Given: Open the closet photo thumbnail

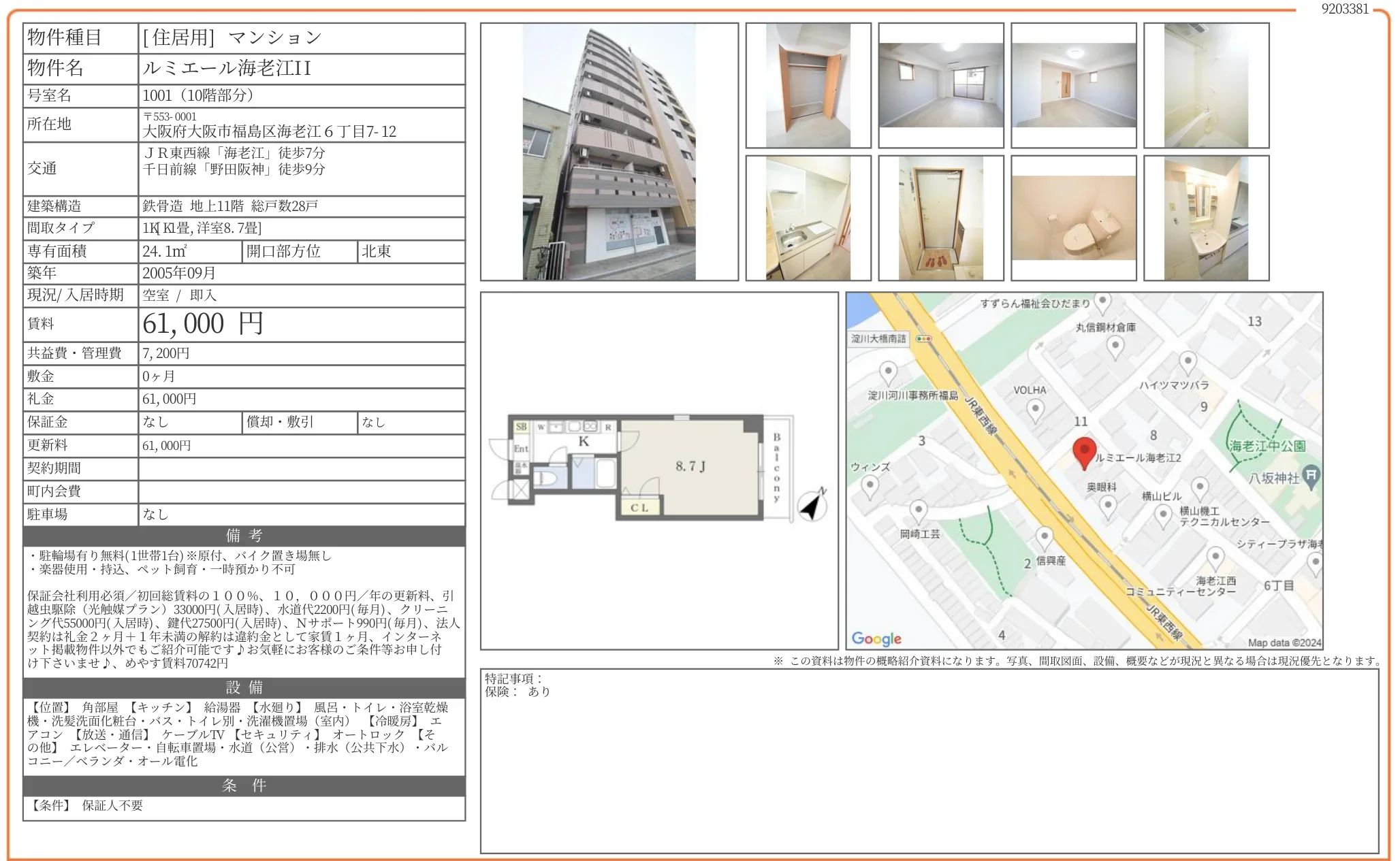Looking at the screenshot, I should pos(808,85).
